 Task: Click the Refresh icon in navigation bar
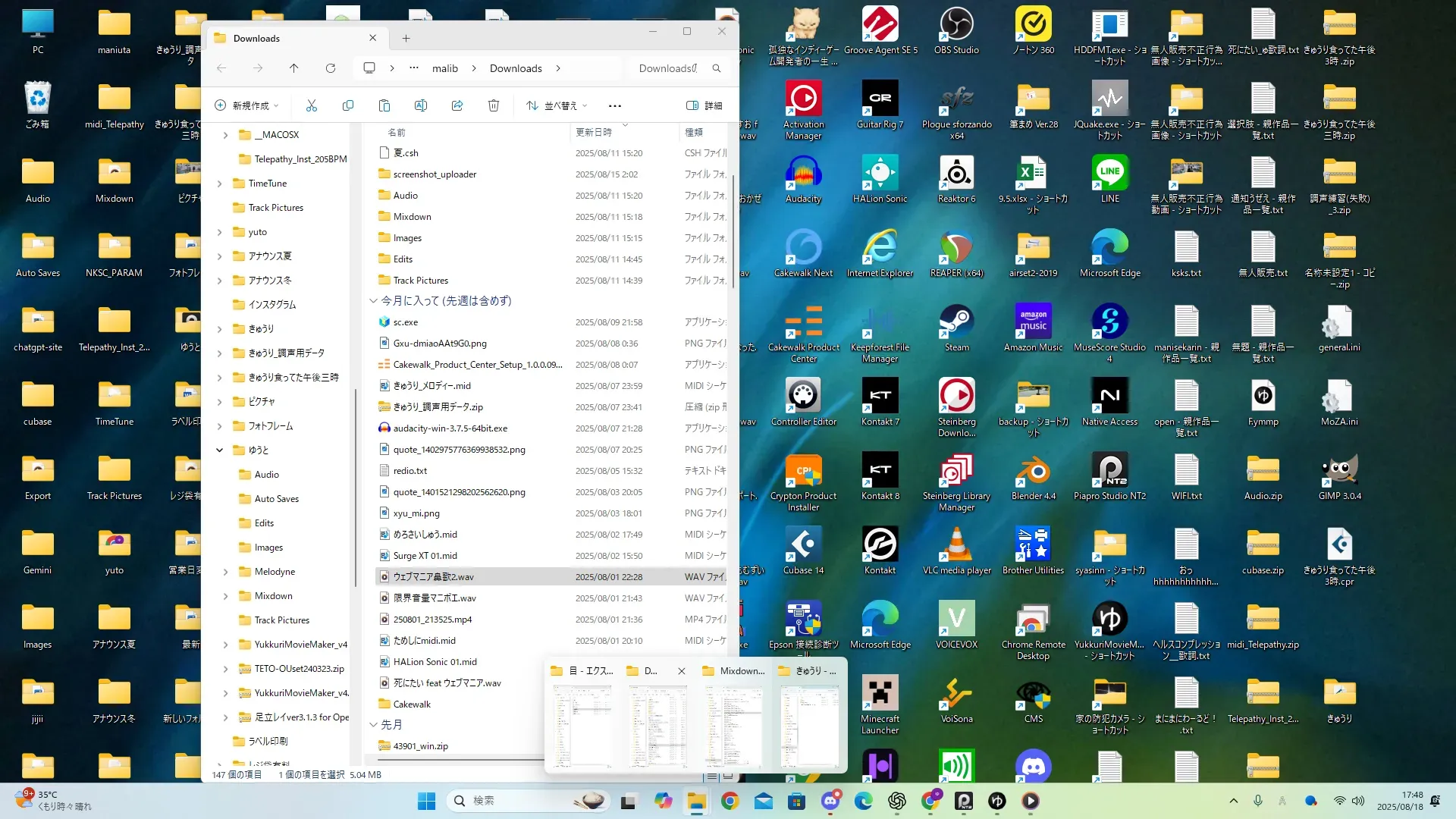tap(331, 68)
